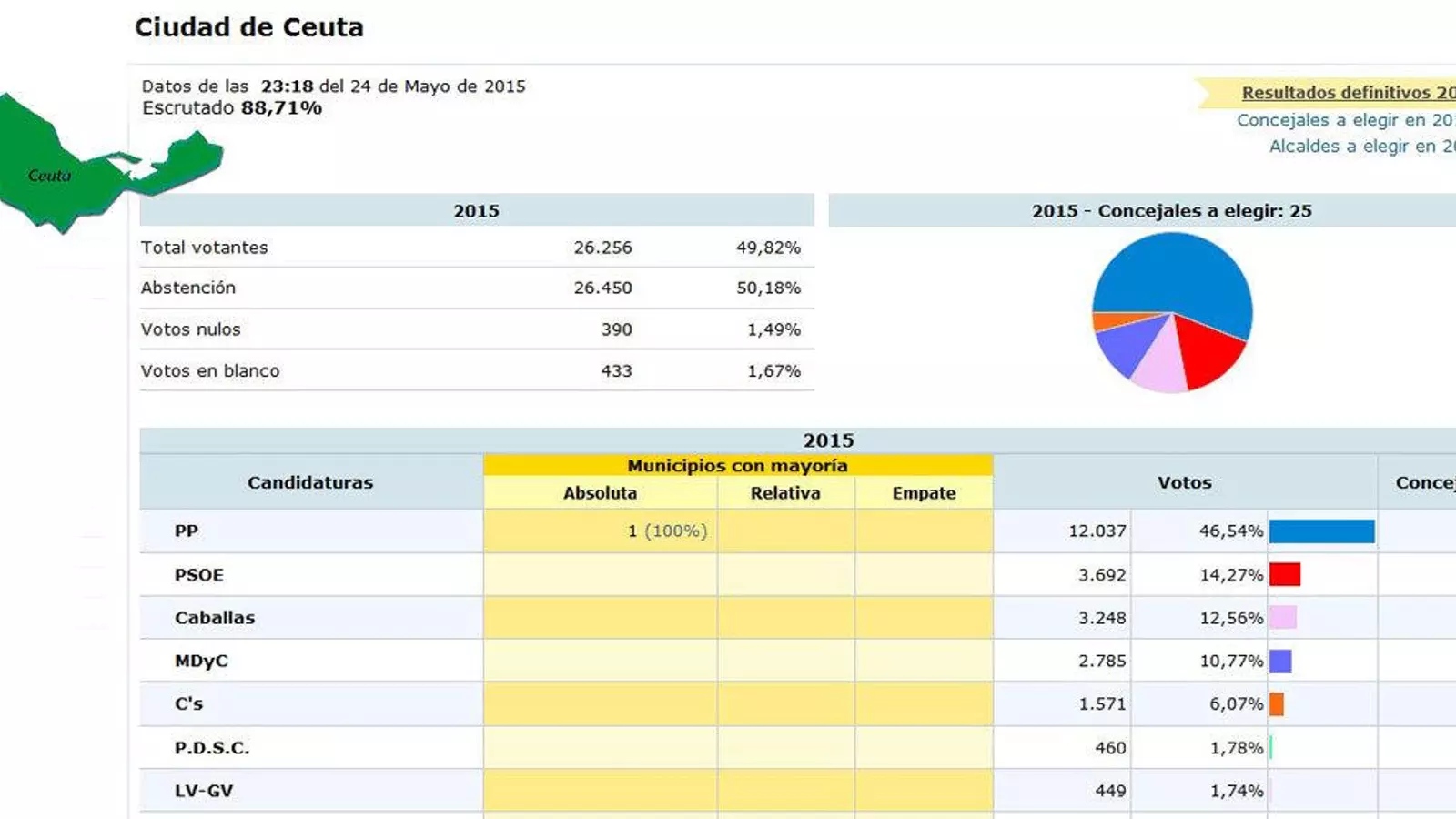Click the seat distribution pie chart
Viewport: 1456px width, 819px height.
pos(1172,312)
